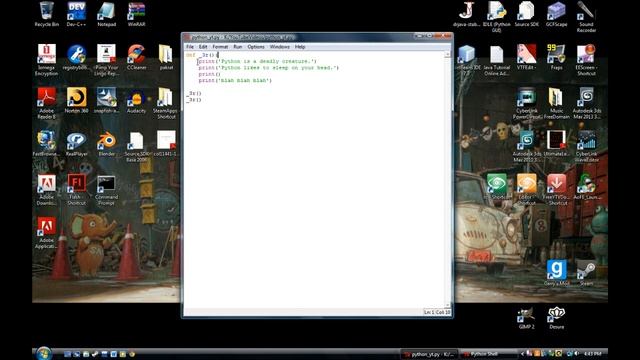640x360 pixels.
Task: Select the Audacity desktop shortcut
Action: (136, 100)
